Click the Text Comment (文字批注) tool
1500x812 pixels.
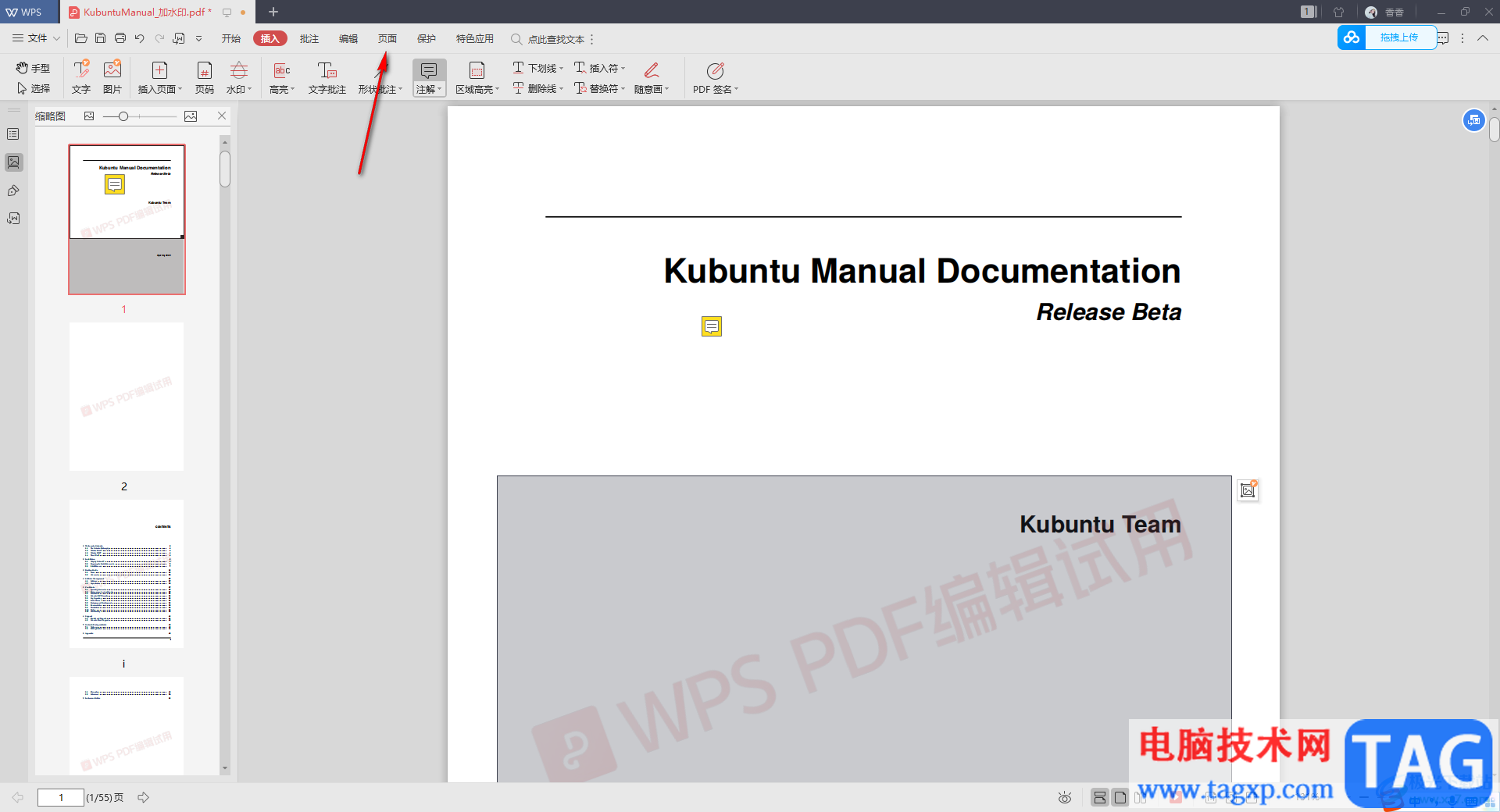[327, 77]
